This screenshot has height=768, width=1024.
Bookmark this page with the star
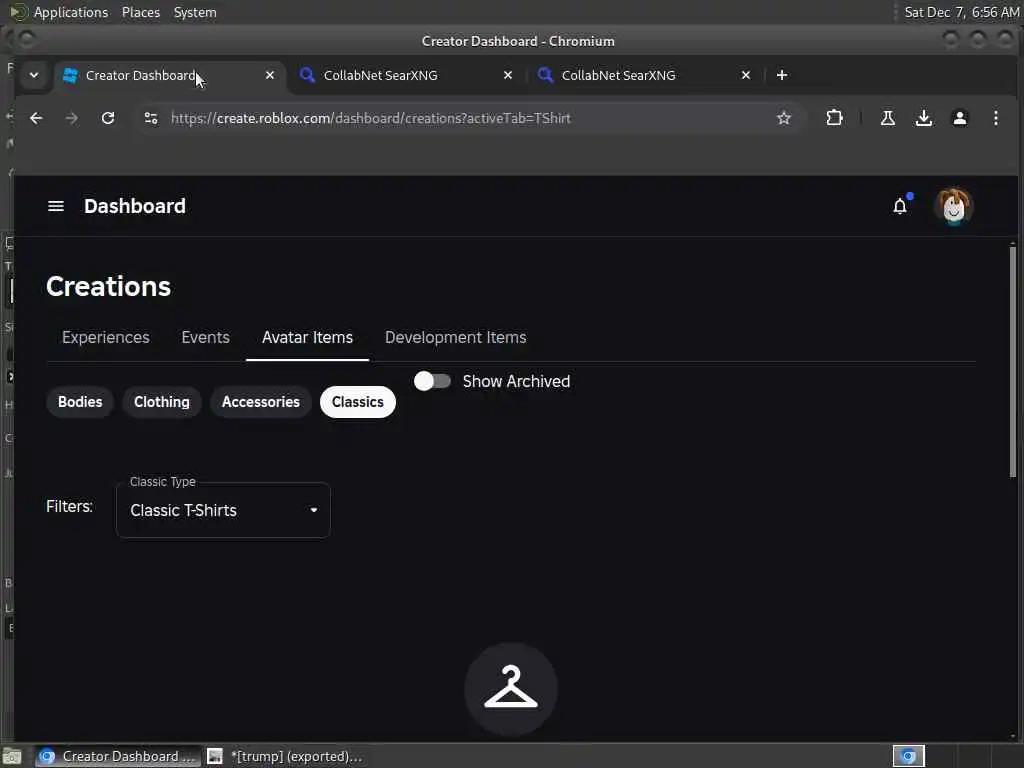(x=784, y=118)
